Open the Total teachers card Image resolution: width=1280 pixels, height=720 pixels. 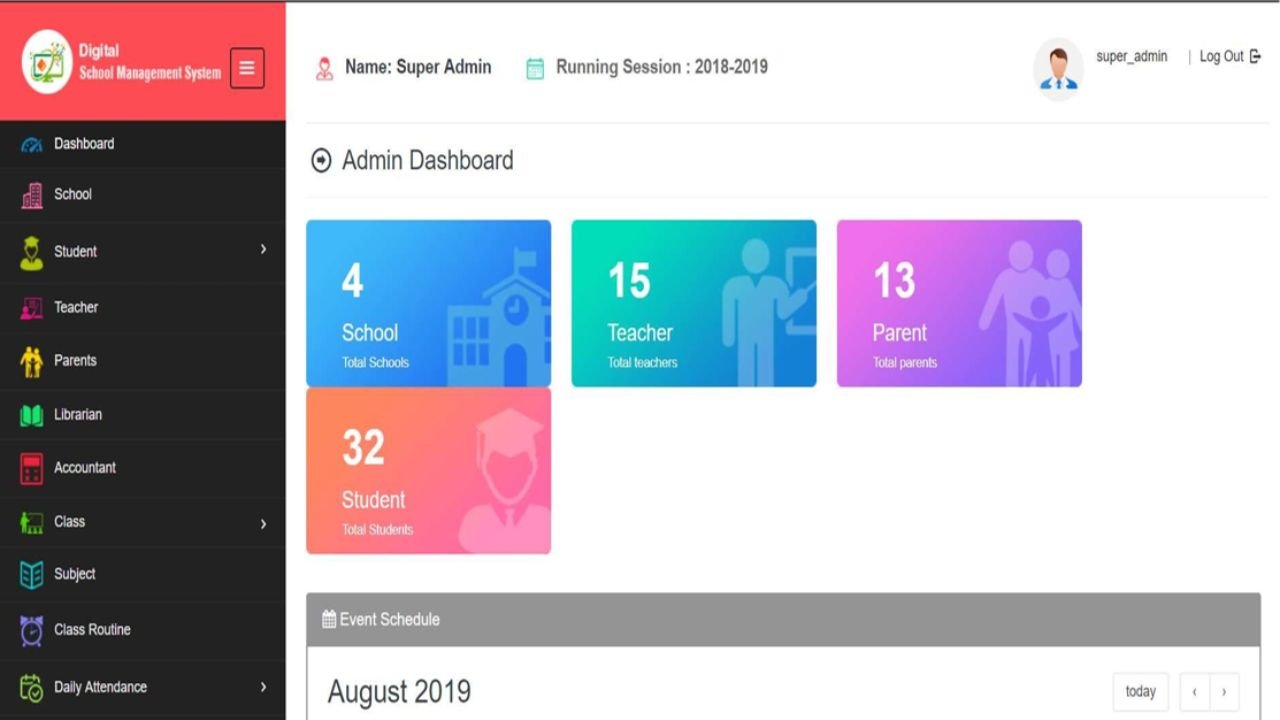pyautogui.click(x=693, y=303)
